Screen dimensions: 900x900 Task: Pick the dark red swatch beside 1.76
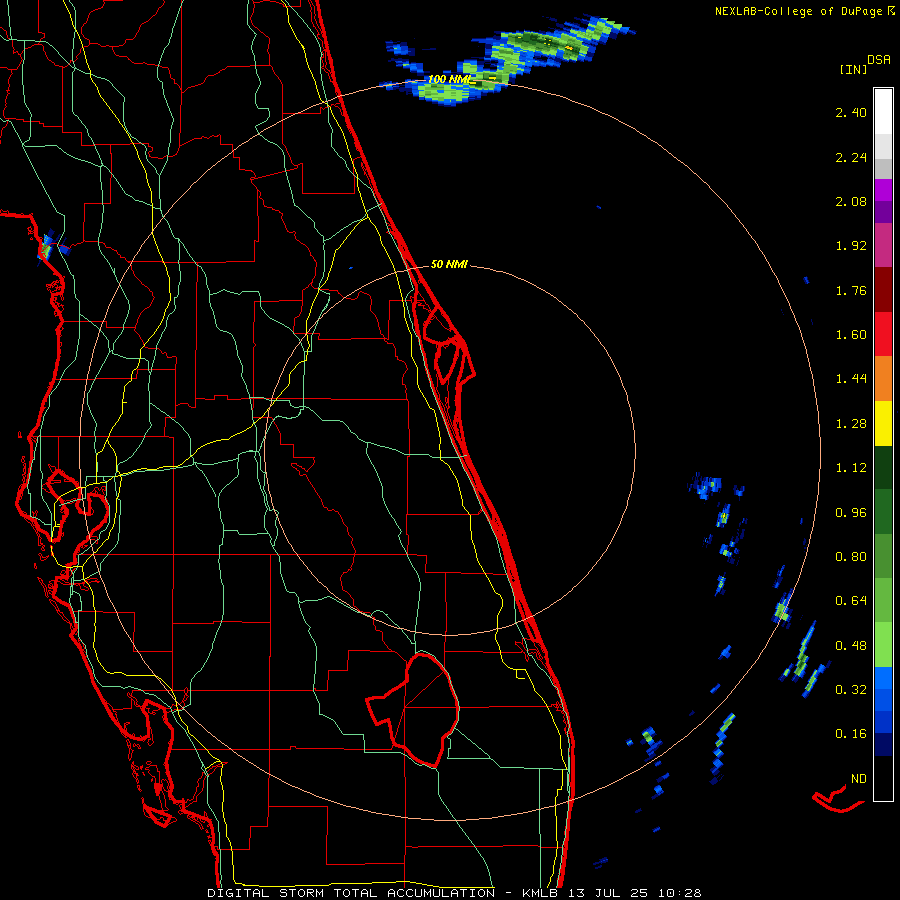883,290
